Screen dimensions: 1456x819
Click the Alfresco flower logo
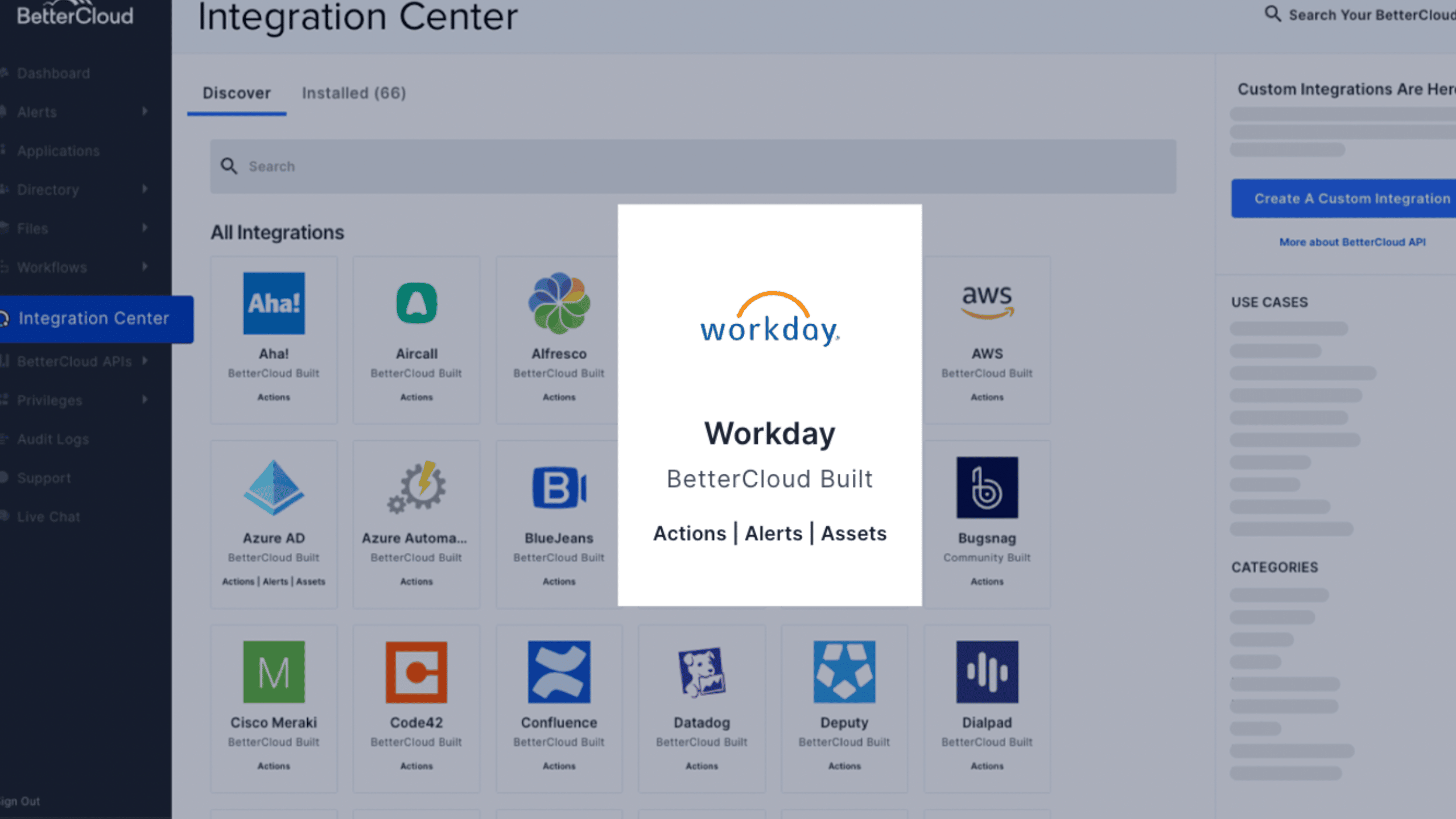point(559,303)
